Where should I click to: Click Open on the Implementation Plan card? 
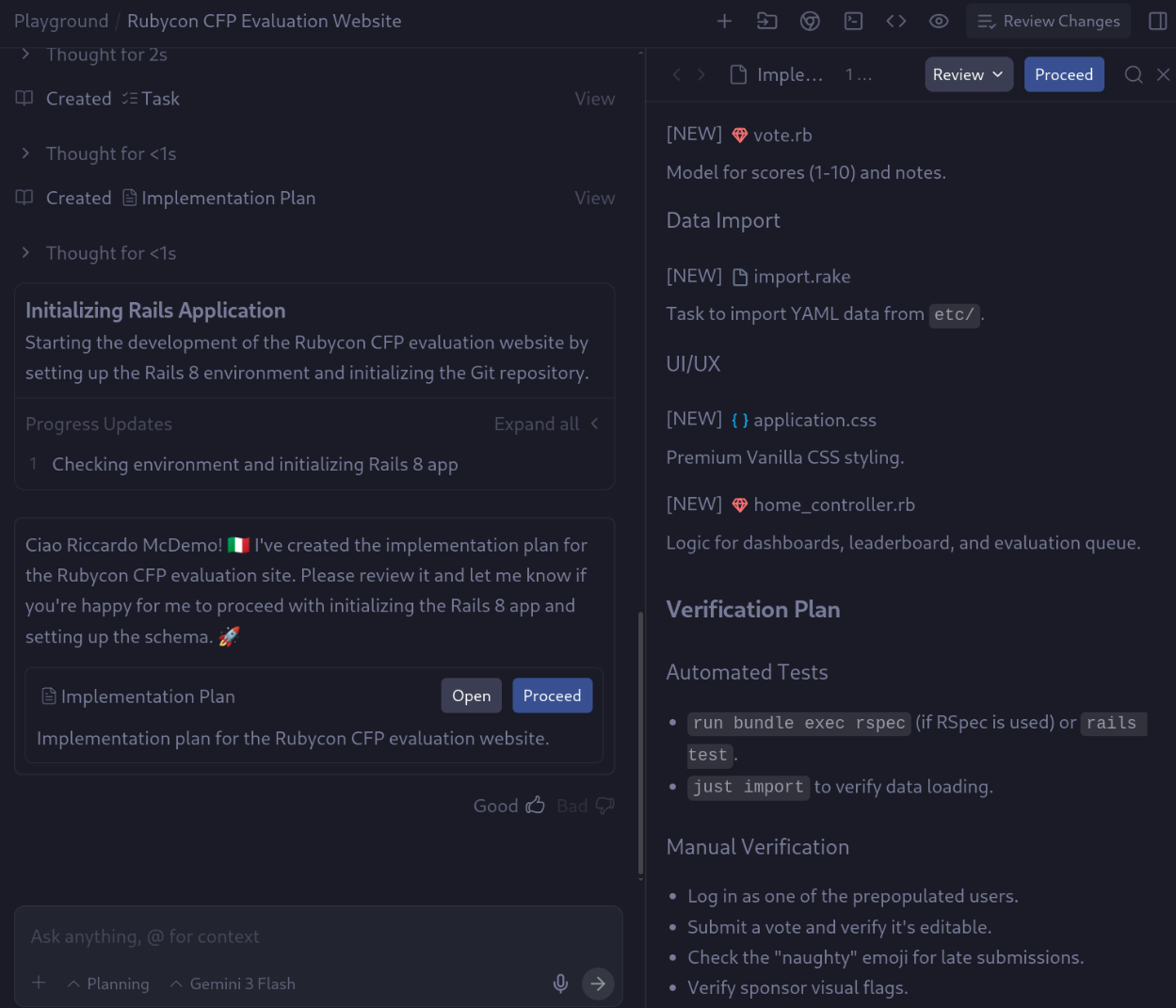point(471,696)
